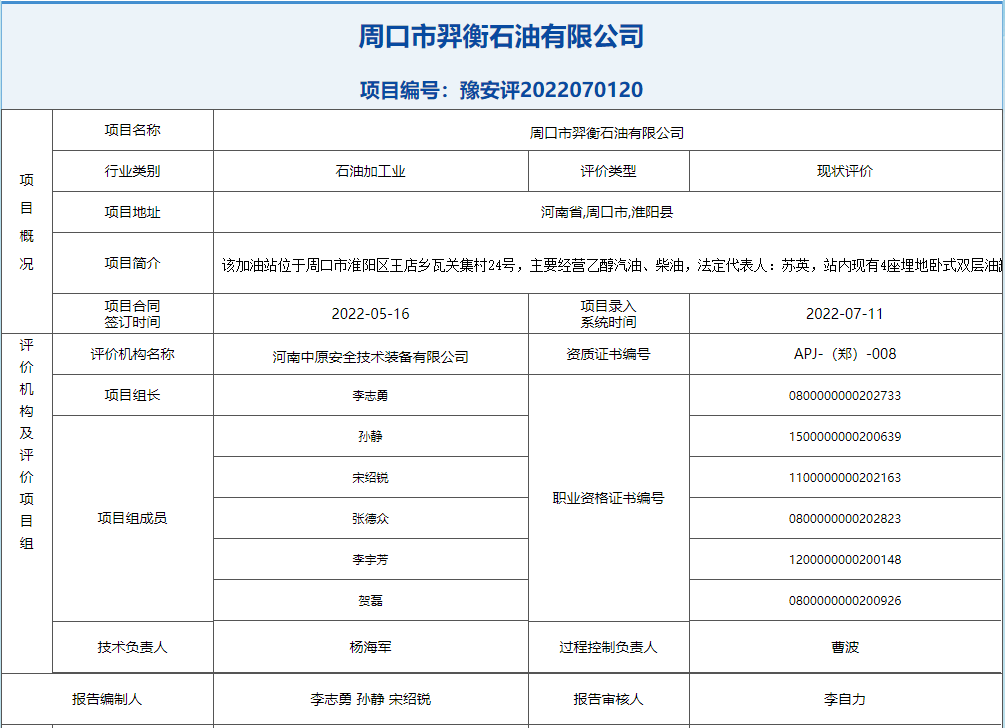1005x728 pixels.
Task: Select team member 贺磊
Action: click(370, 600)
